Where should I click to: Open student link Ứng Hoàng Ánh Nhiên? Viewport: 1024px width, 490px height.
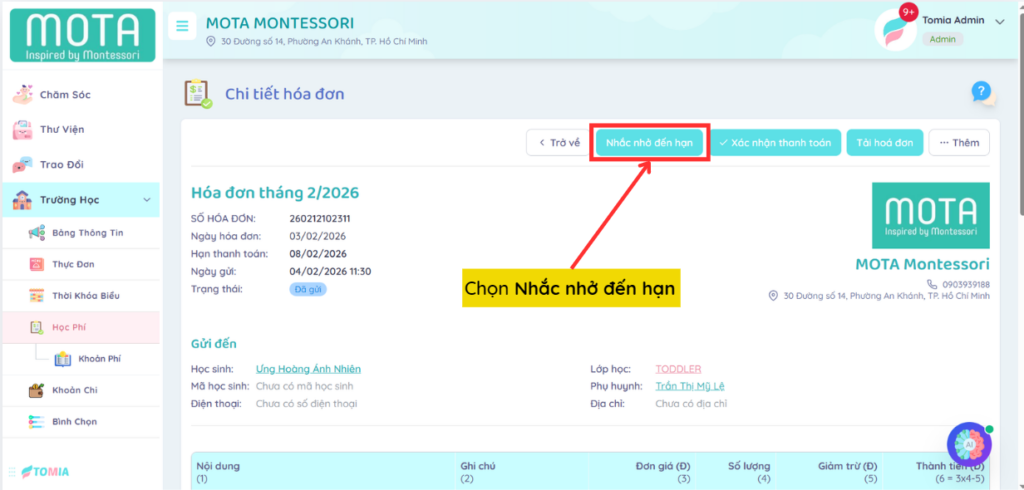click(308, 369)
